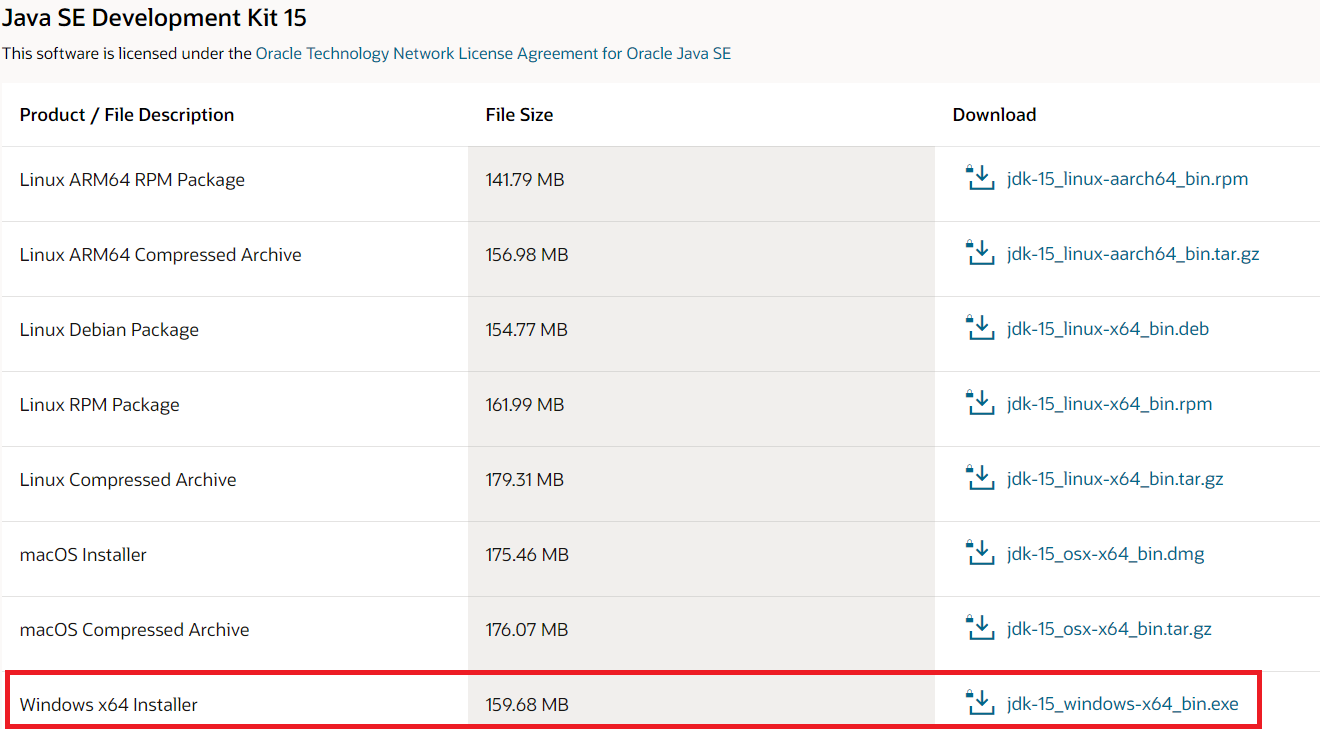Download jdk-15_linux-aarch64_bin.rpm link
The image size is (1320, 729).
pyautogui.click(x=1128, y=180)
